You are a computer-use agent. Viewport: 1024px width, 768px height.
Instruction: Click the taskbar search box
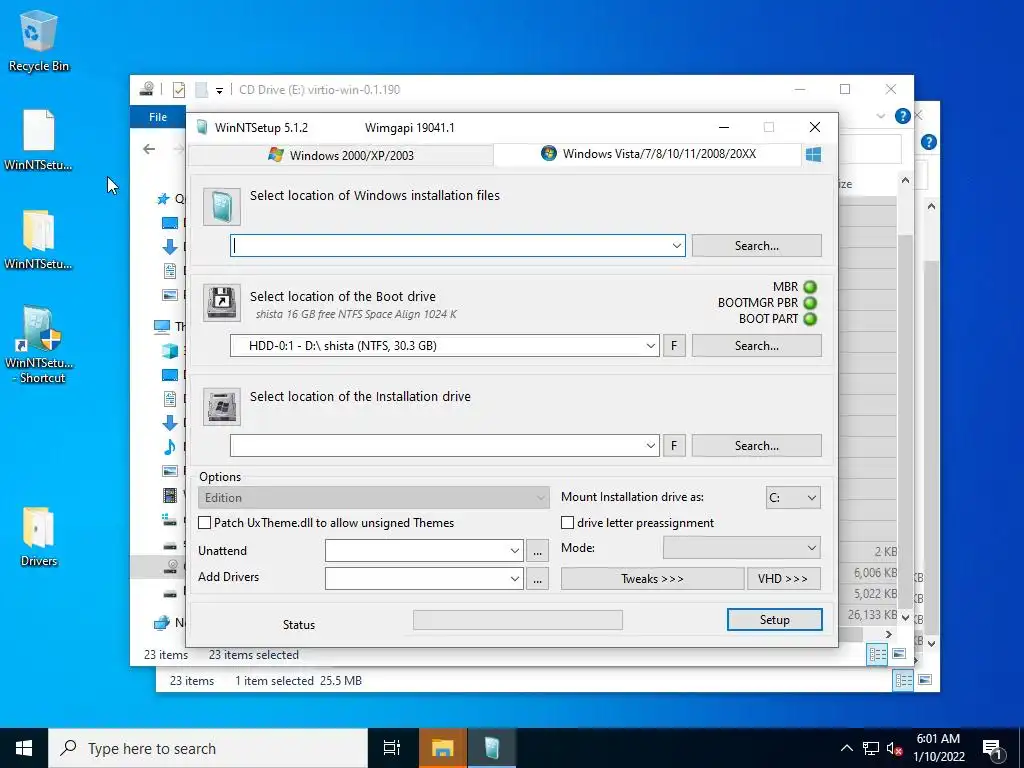208,748
